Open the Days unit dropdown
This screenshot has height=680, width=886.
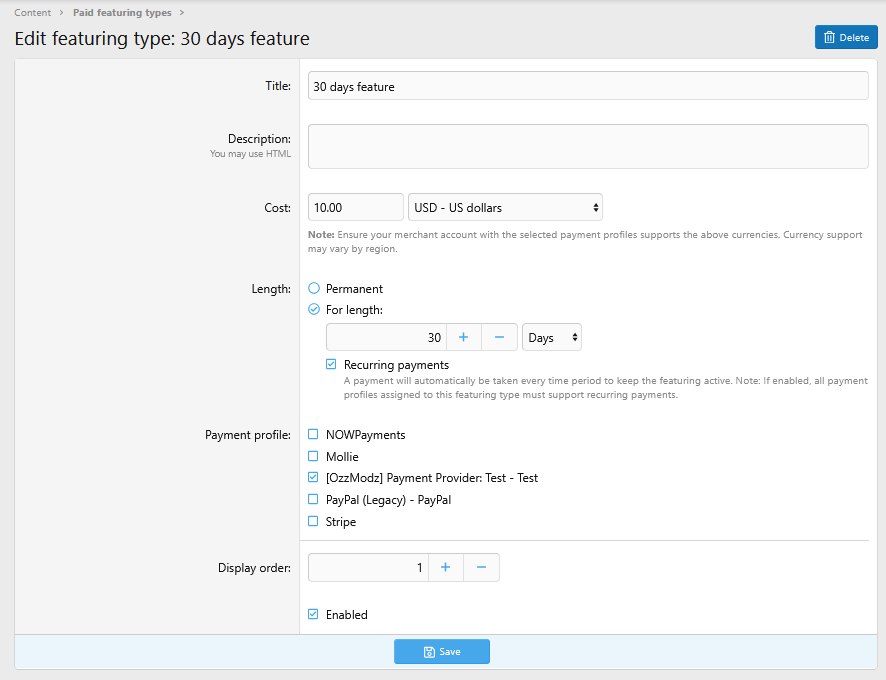point(551,337)
